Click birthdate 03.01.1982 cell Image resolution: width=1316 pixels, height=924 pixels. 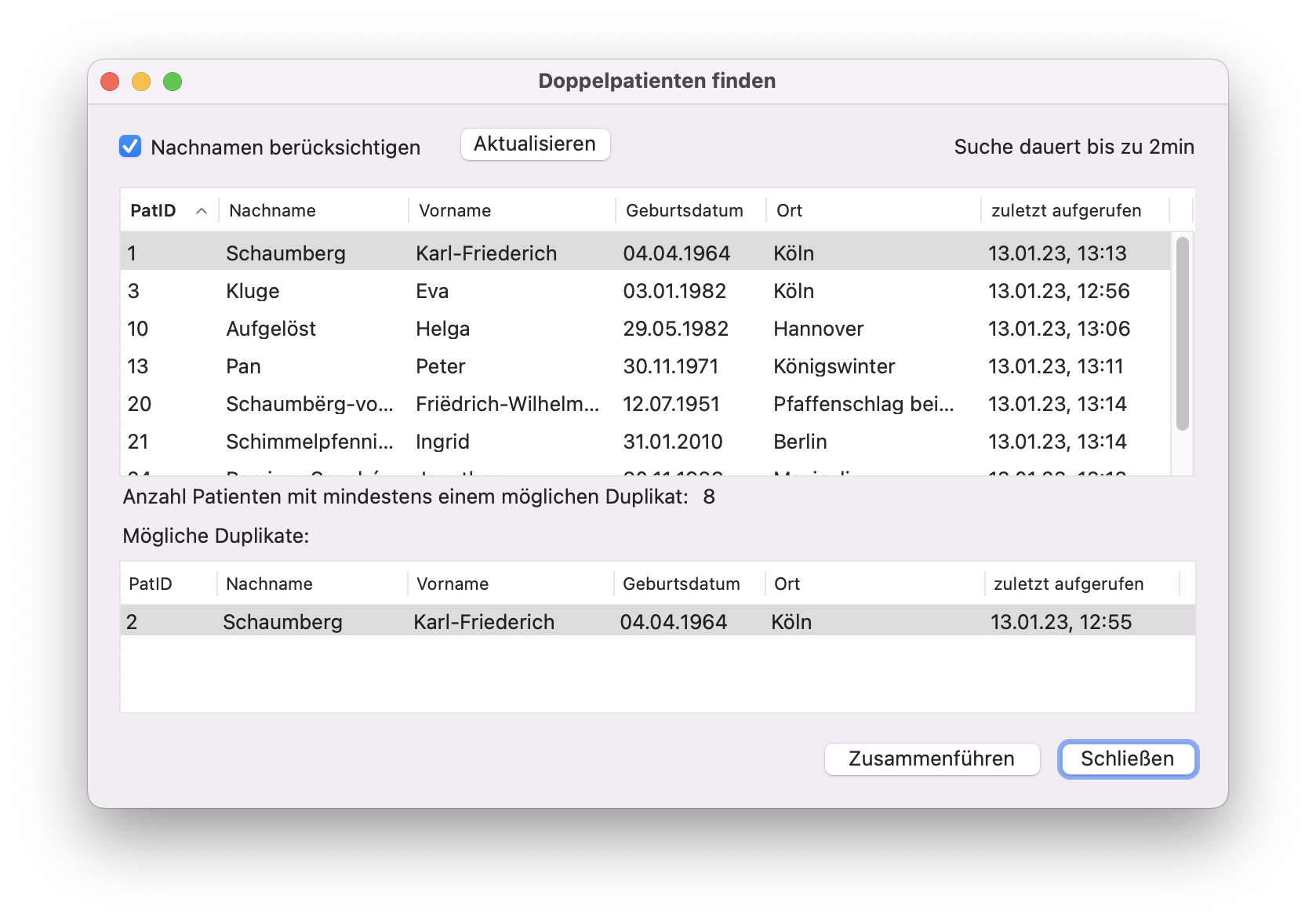[x=674, y=291]
